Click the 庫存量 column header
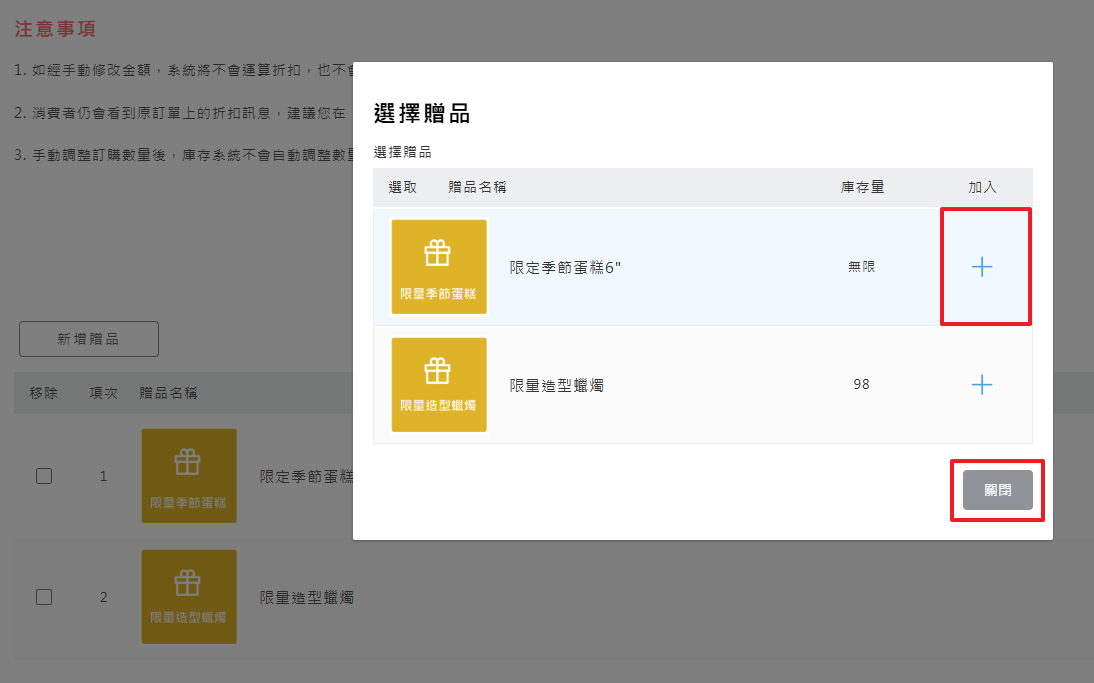The width and height of the screenshot is (1094, 683). click(862, 187)
